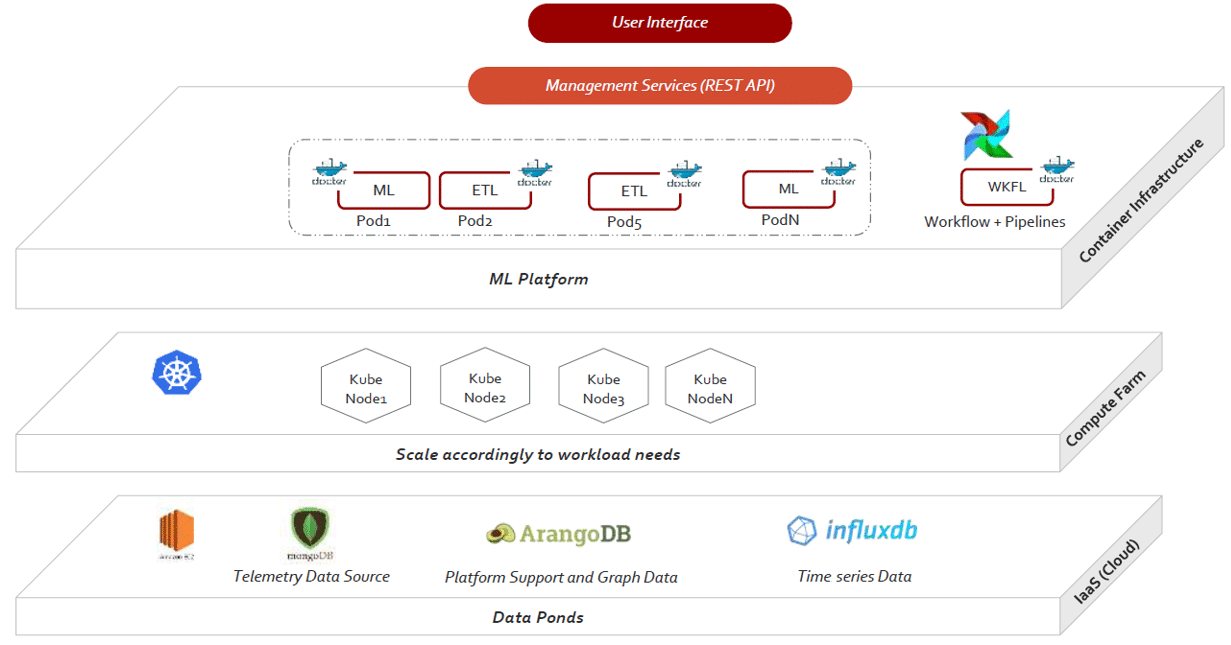The image size is (1231, 645).
Task: Click the mongoDB leaf shield icon
Action: pyautogui.click(x=308, y=528)
